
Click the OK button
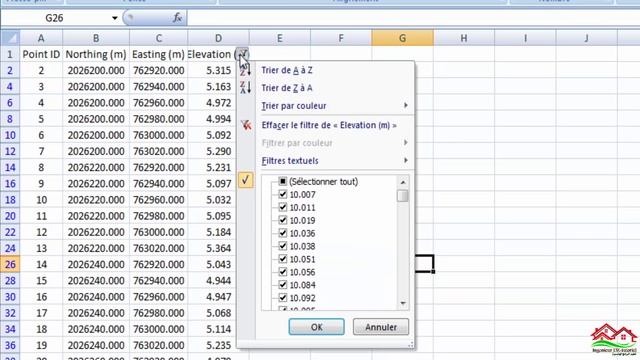[x=316, y=327]
